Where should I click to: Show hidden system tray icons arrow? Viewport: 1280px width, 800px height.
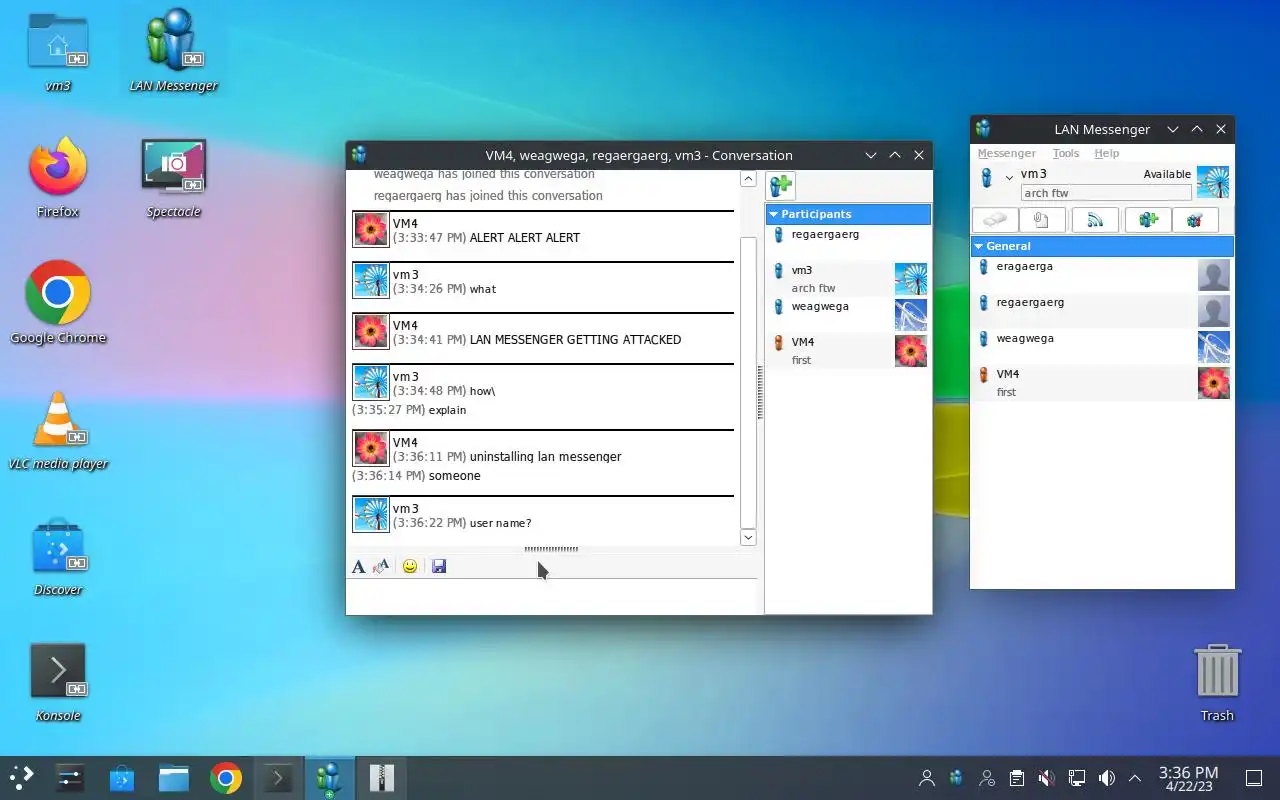[1135, 778]
